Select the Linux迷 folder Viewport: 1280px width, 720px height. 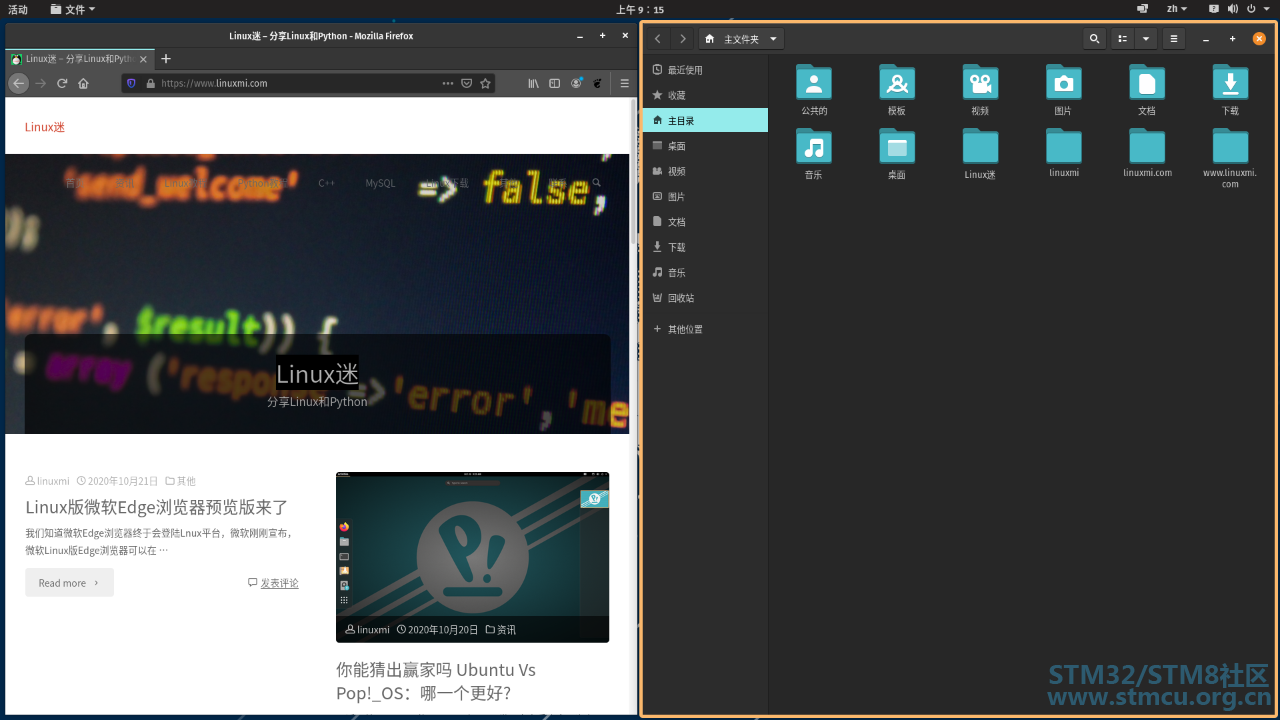tap(980, 153)
